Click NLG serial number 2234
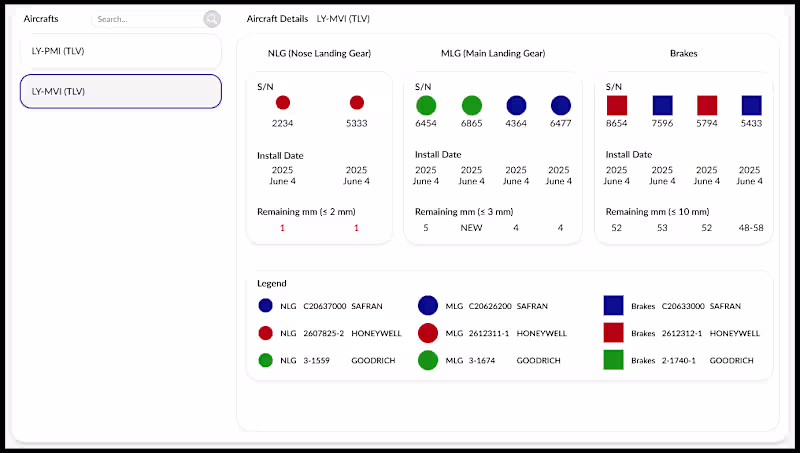Viewport: 800px width, 453px height. click(283, 123)
